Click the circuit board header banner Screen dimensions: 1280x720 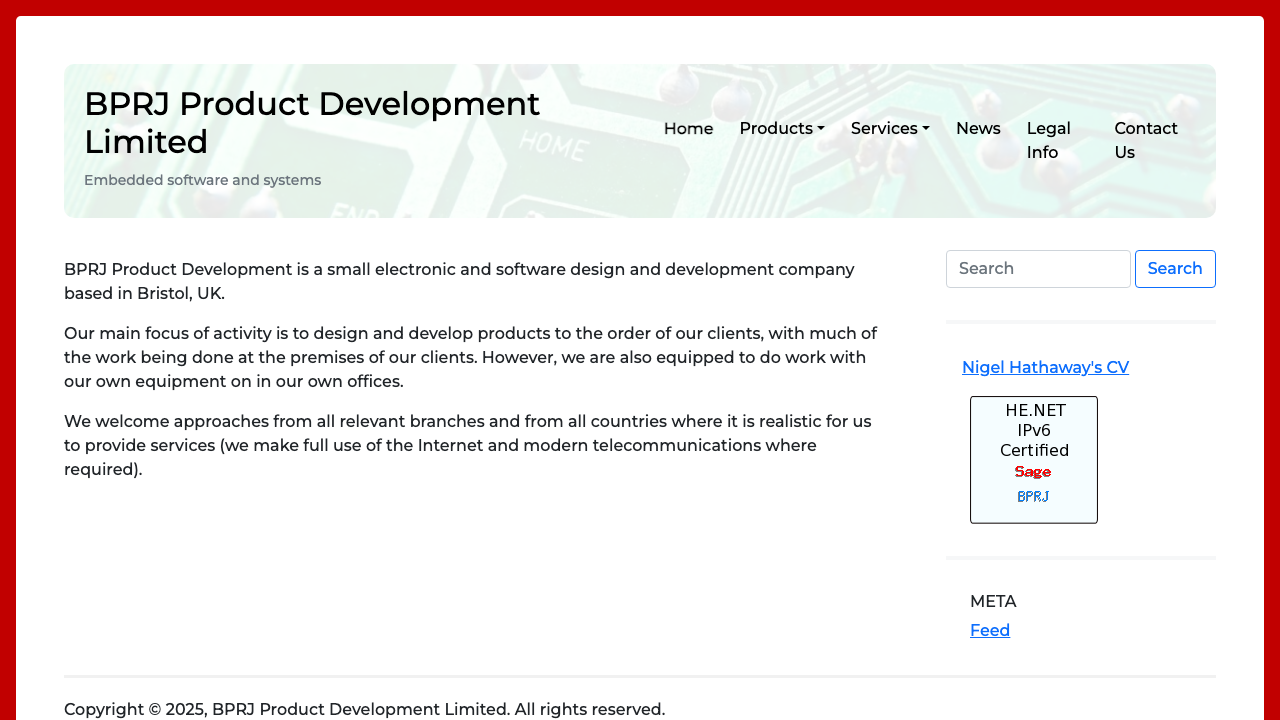(x=640, y=140)
